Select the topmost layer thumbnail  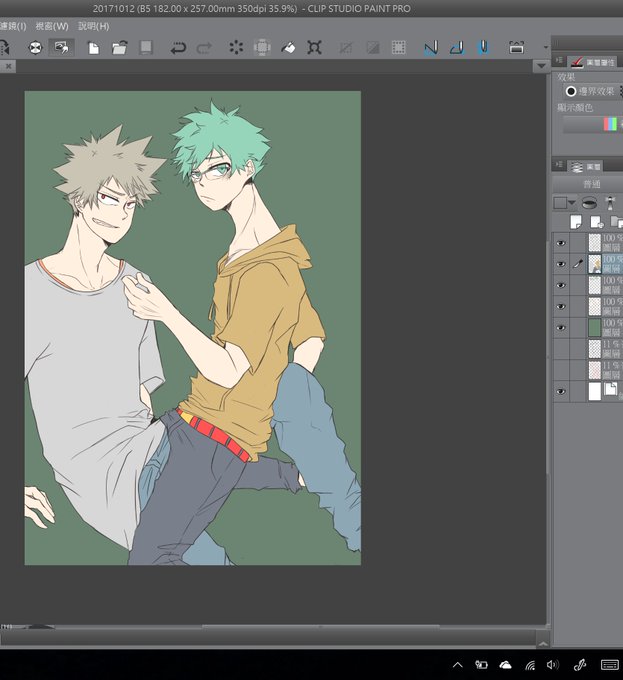(594, 243)
